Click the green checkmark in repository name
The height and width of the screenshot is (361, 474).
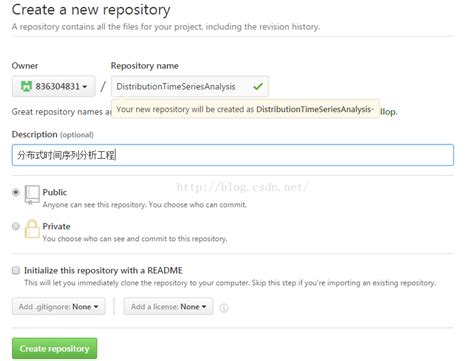click(x=258, y=87)
